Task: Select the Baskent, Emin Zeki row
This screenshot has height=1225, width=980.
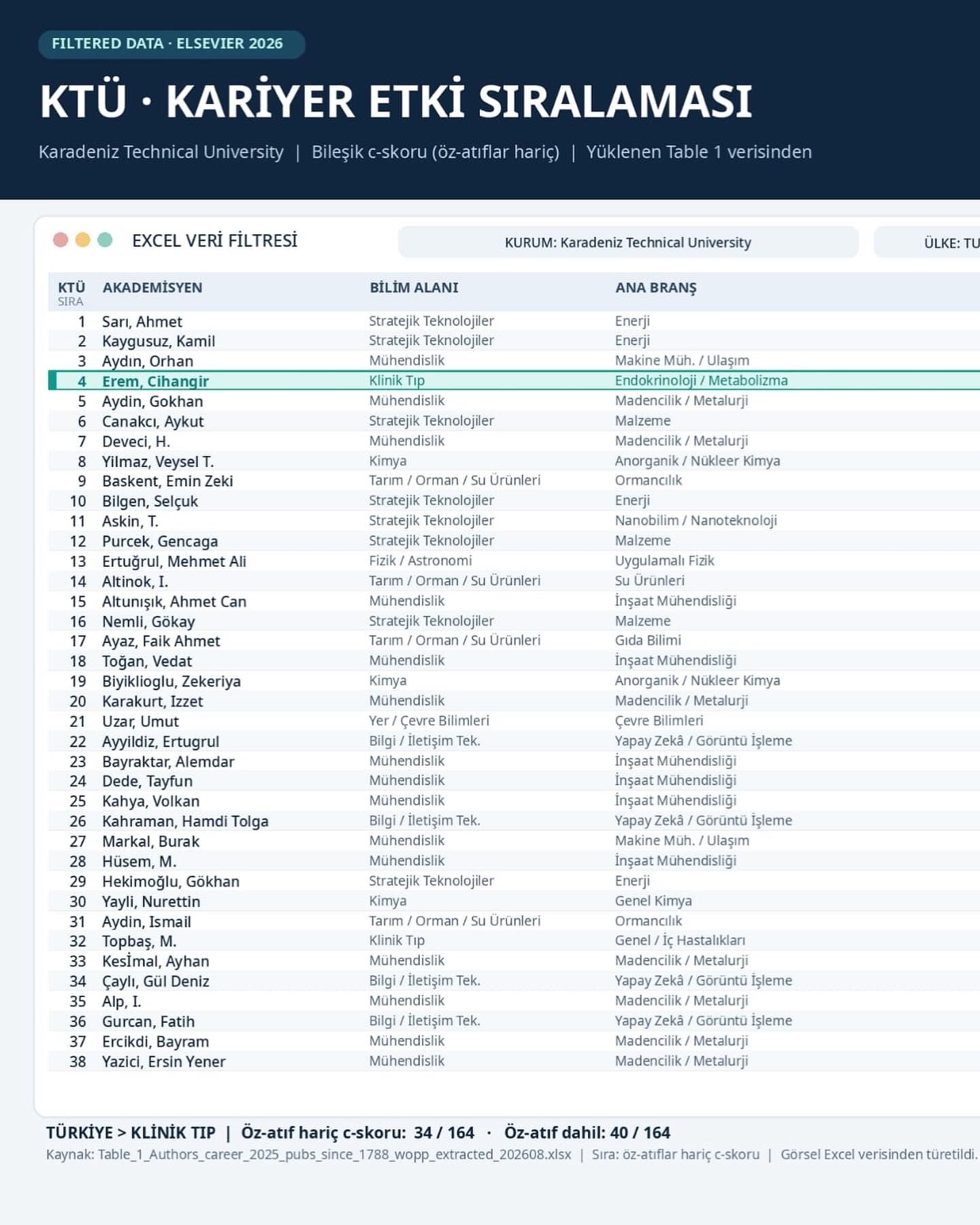Action: coord(514,481)
